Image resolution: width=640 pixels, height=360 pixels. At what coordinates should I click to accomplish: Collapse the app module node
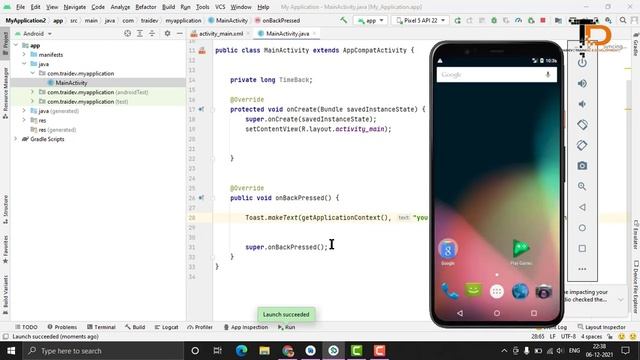tap(16, 45)
